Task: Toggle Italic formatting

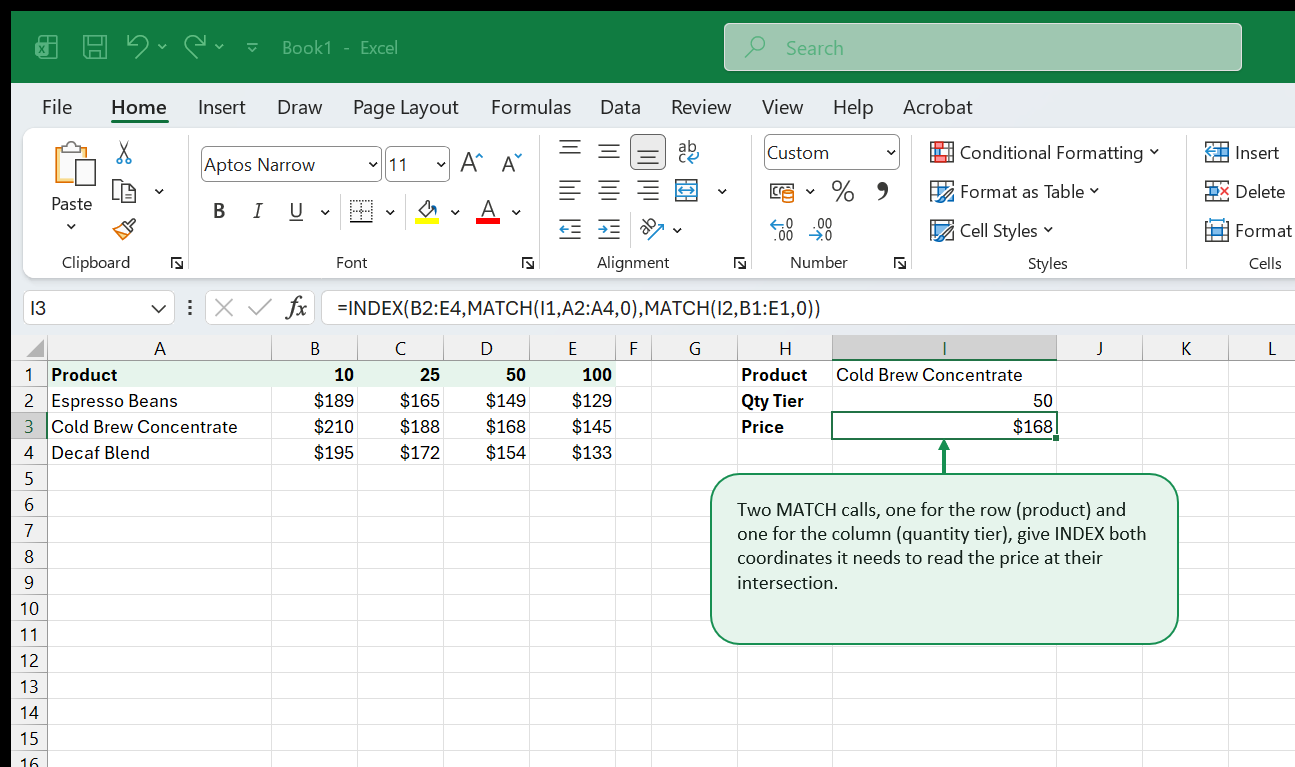Action: [258, 211]
